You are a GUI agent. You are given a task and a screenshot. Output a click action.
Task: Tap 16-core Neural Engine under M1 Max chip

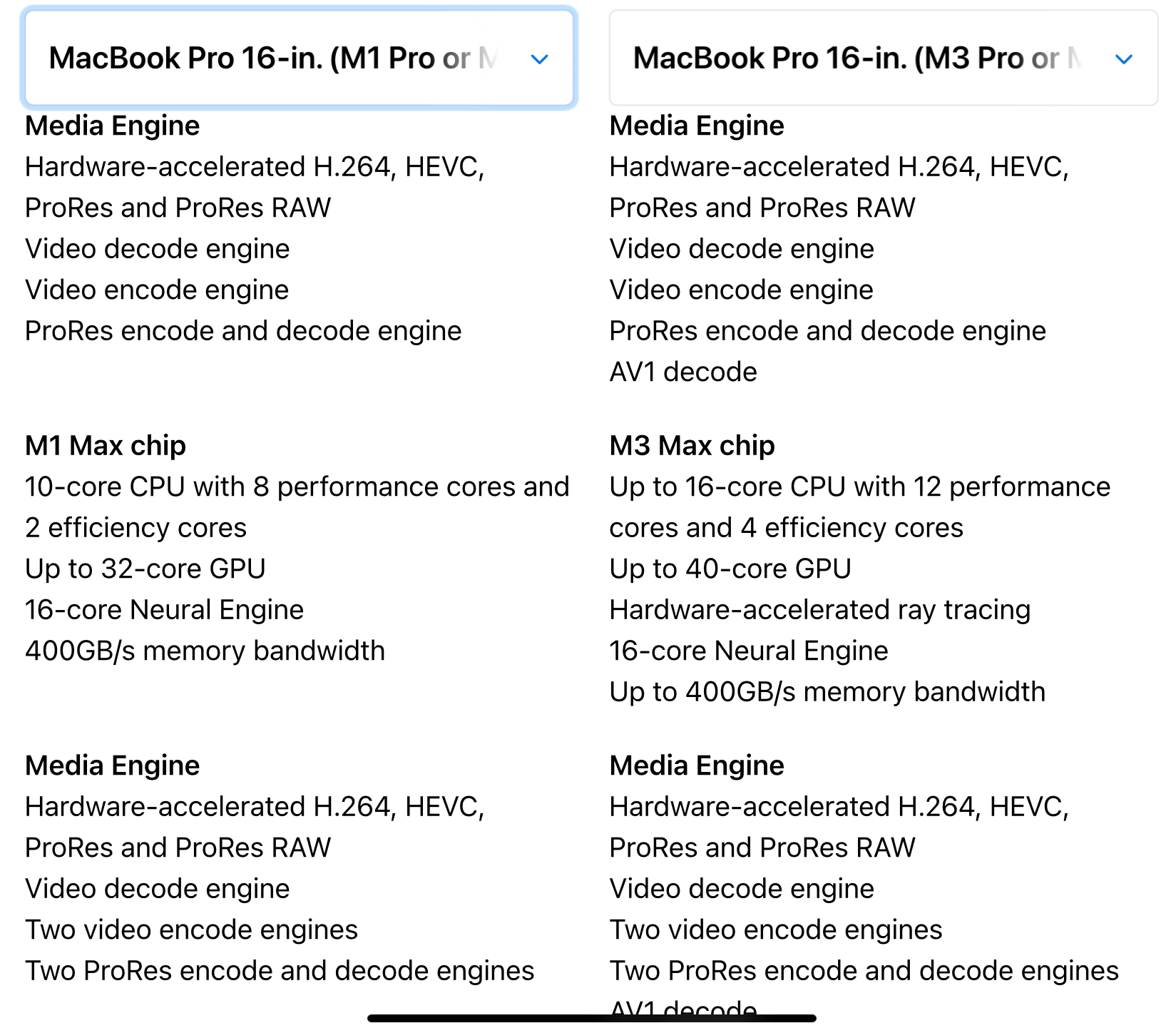pos(165,610)
